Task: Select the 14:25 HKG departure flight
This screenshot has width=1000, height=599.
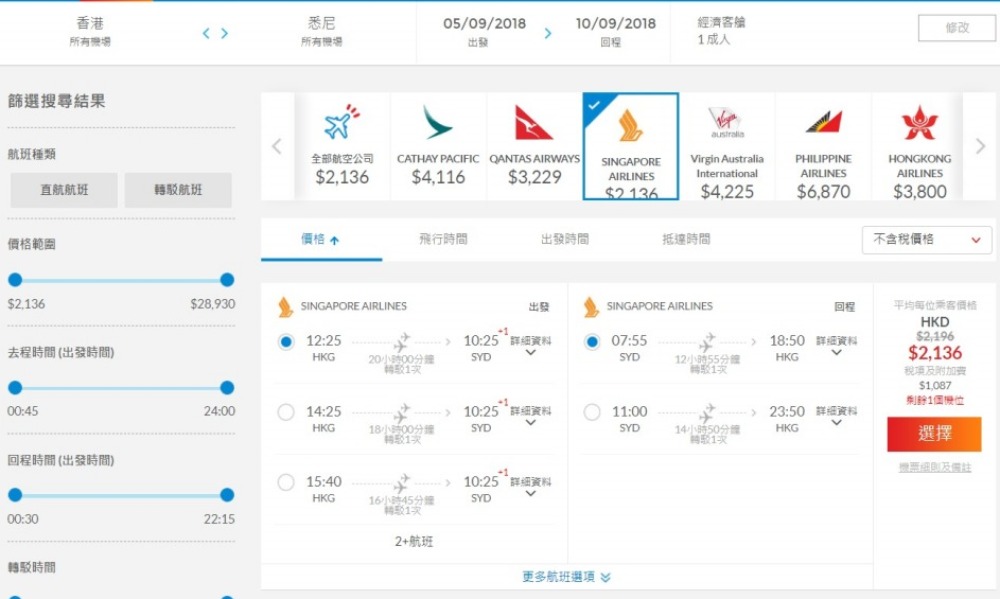Action: [x=287, y=412]
